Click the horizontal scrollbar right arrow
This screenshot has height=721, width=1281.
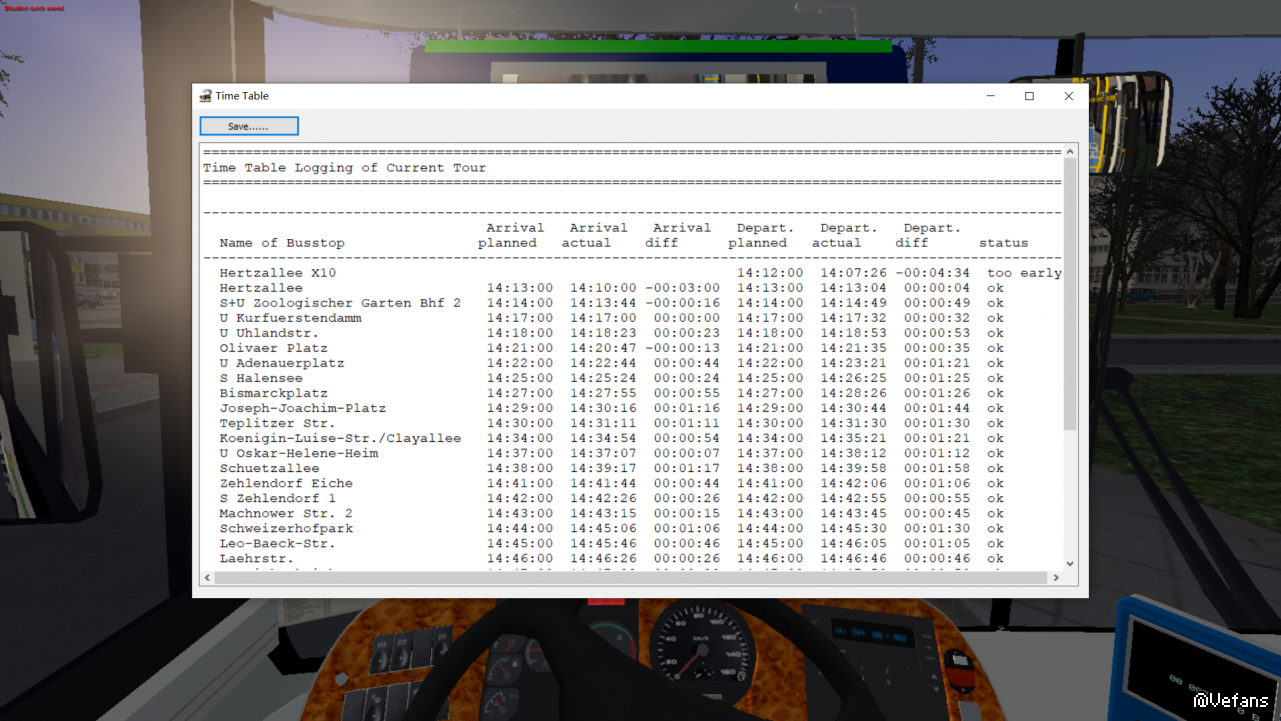1055,578
